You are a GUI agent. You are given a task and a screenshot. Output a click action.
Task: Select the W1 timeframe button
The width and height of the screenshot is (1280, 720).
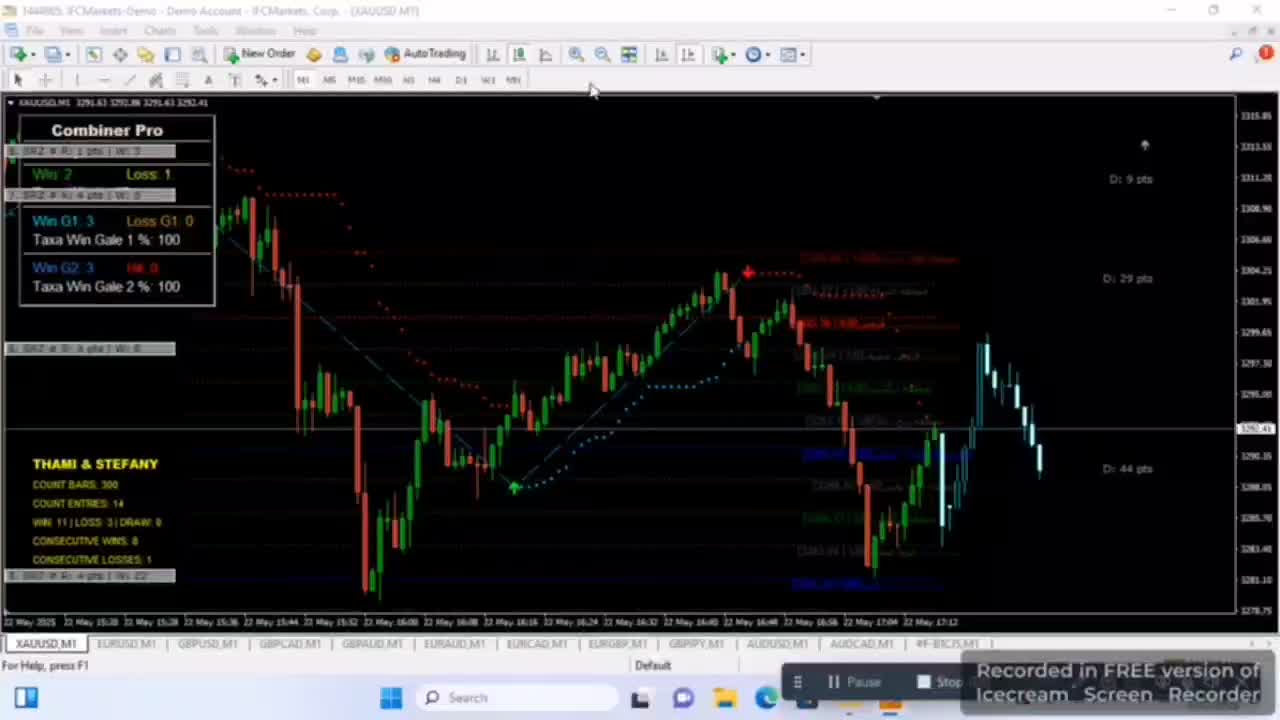487,80
